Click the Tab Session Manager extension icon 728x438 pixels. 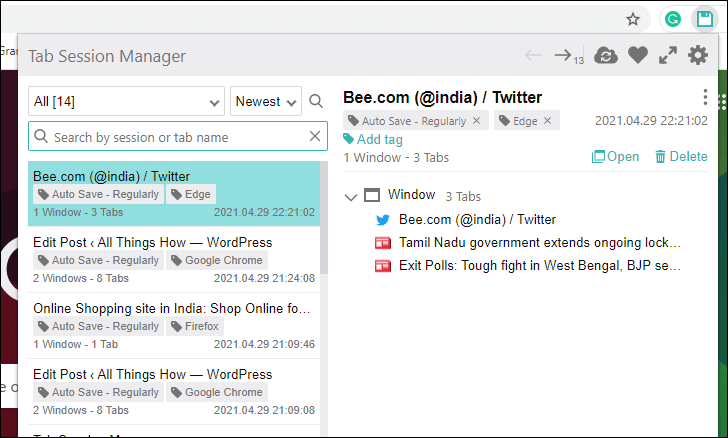[x=704, y=20]
